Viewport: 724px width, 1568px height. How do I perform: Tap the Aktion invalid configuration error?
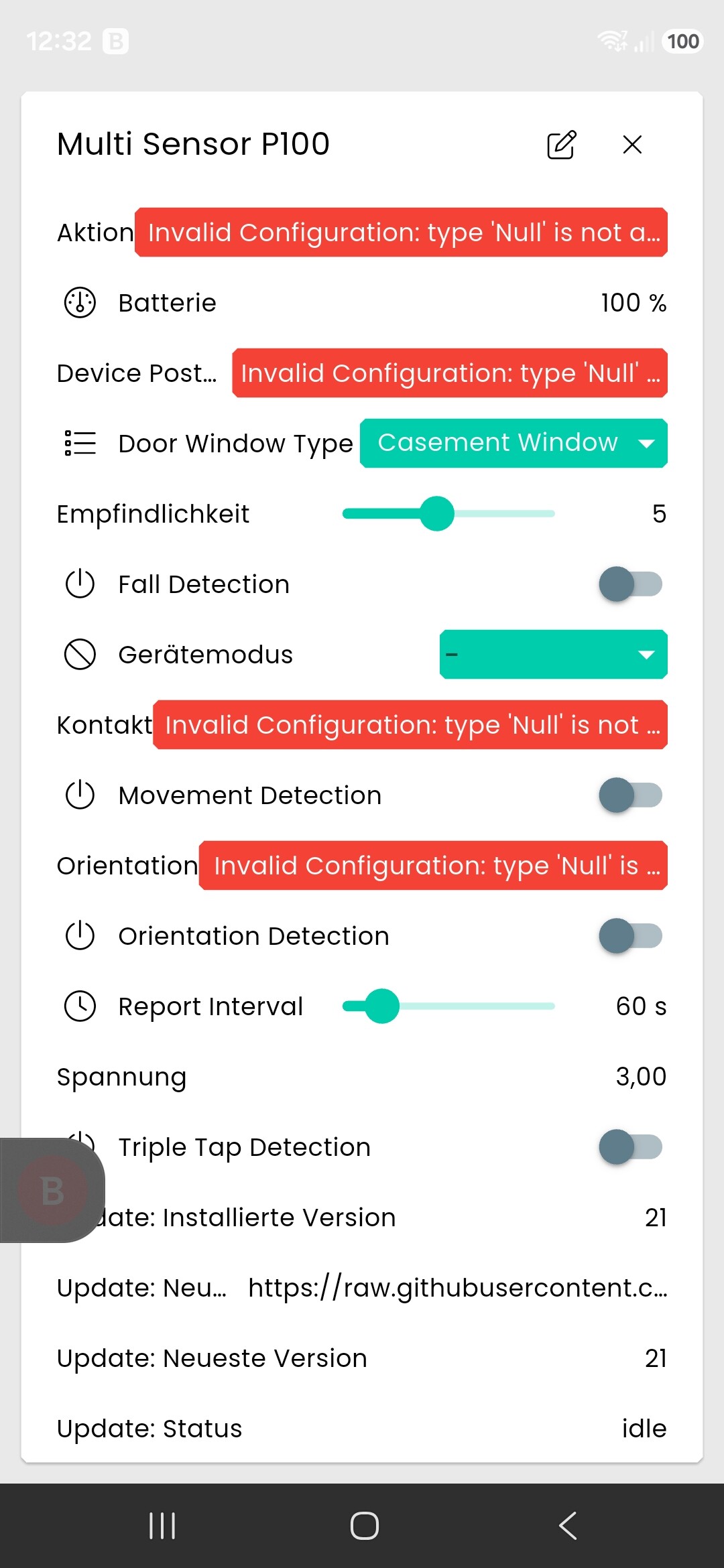point(401,232)
